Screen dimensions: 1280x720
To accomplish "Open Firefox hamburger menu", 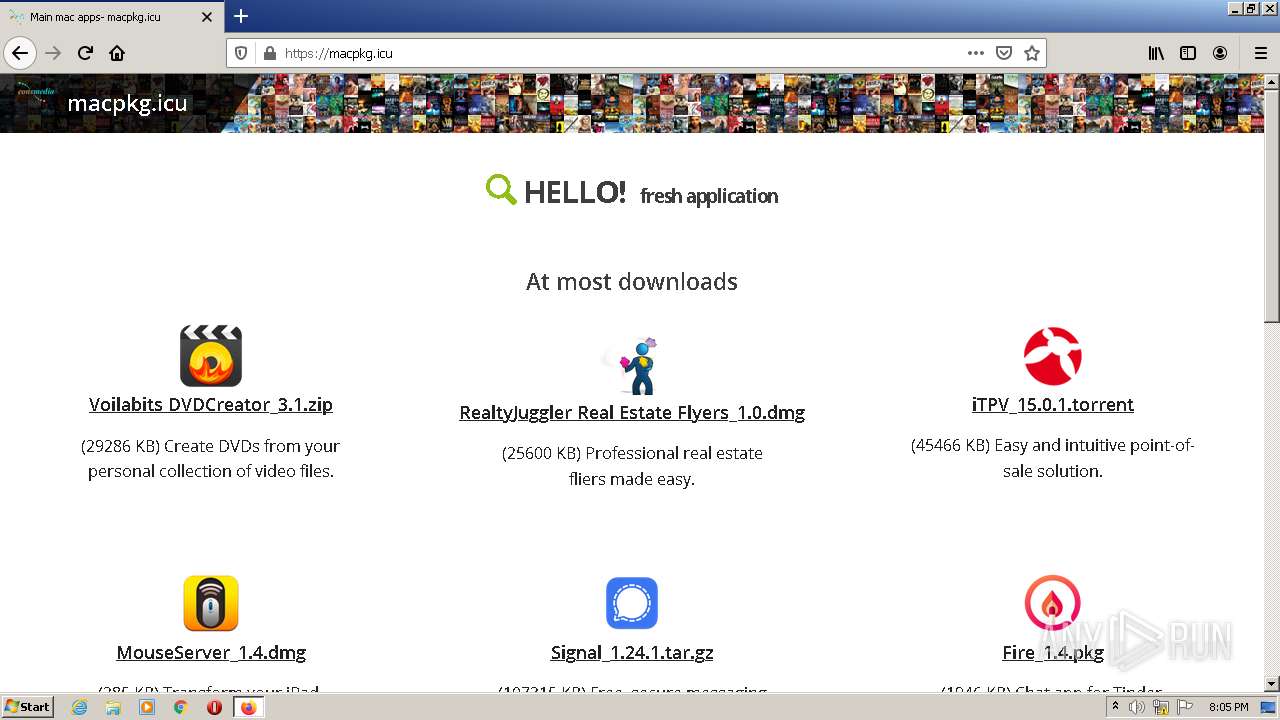I will coord(1260,53).
